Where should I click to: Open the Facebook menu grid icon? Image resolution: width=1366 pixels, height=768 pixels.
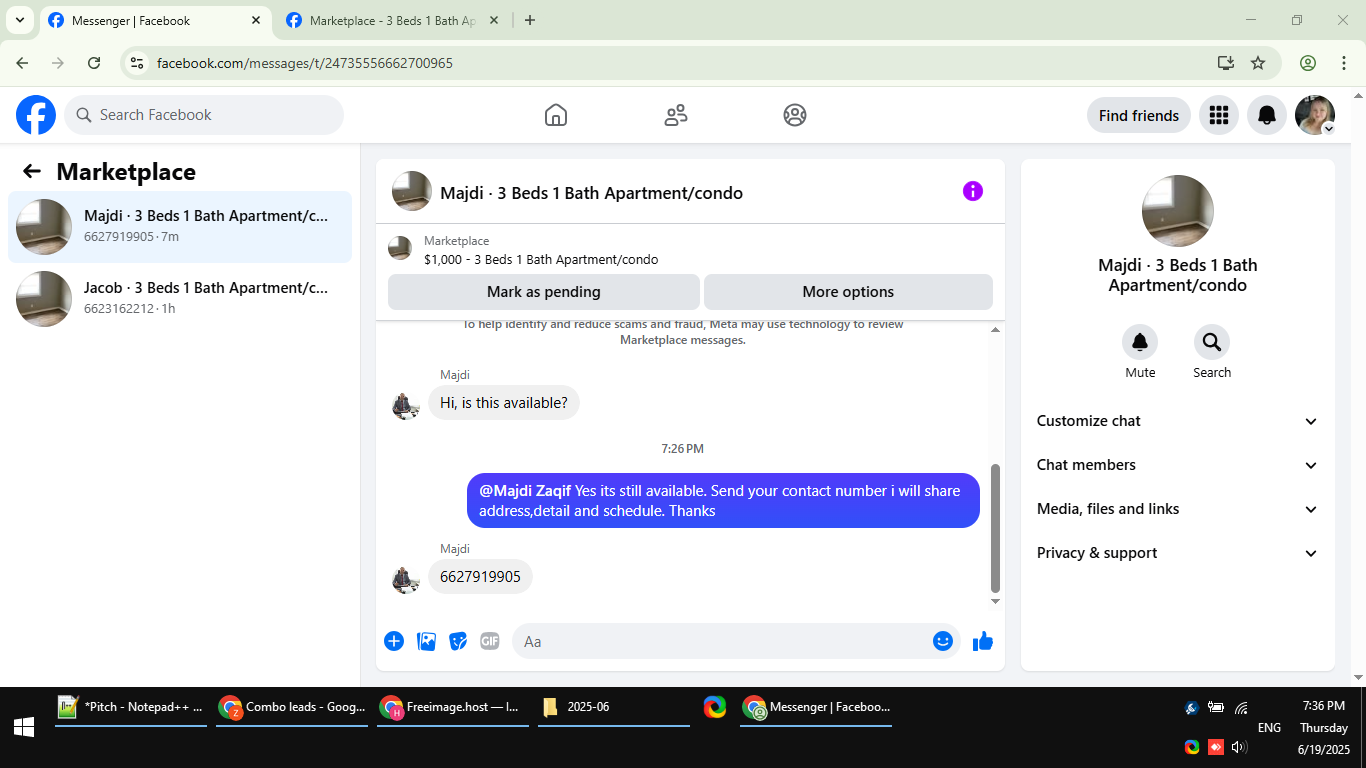pos(1218,115)
